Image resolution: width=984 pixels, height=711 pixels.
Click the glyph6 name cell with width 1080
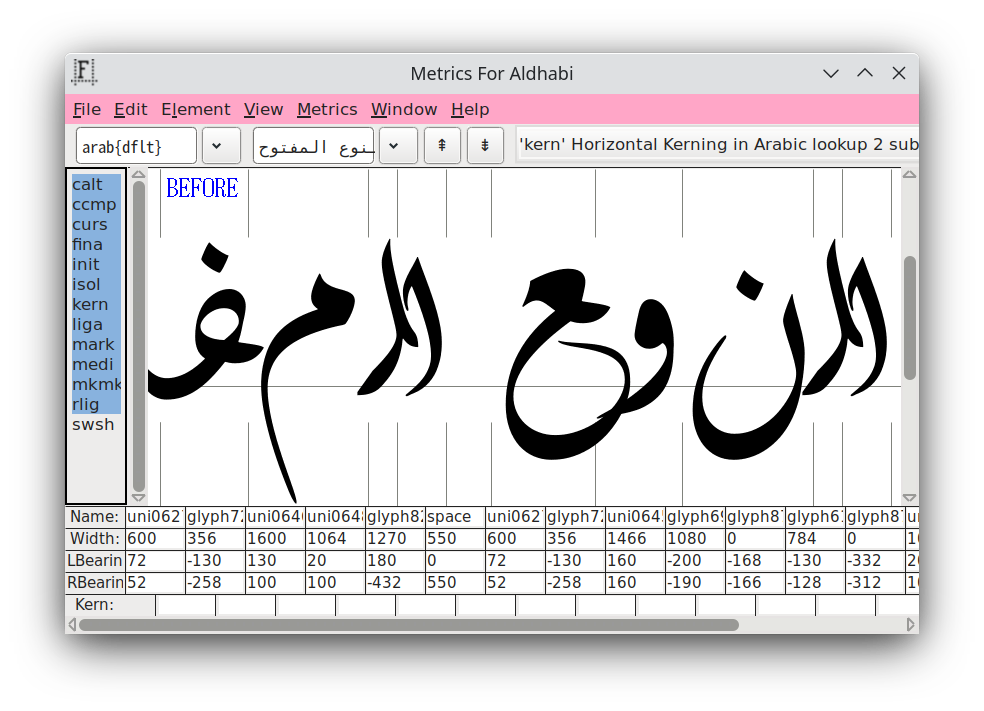coord(695,517)
